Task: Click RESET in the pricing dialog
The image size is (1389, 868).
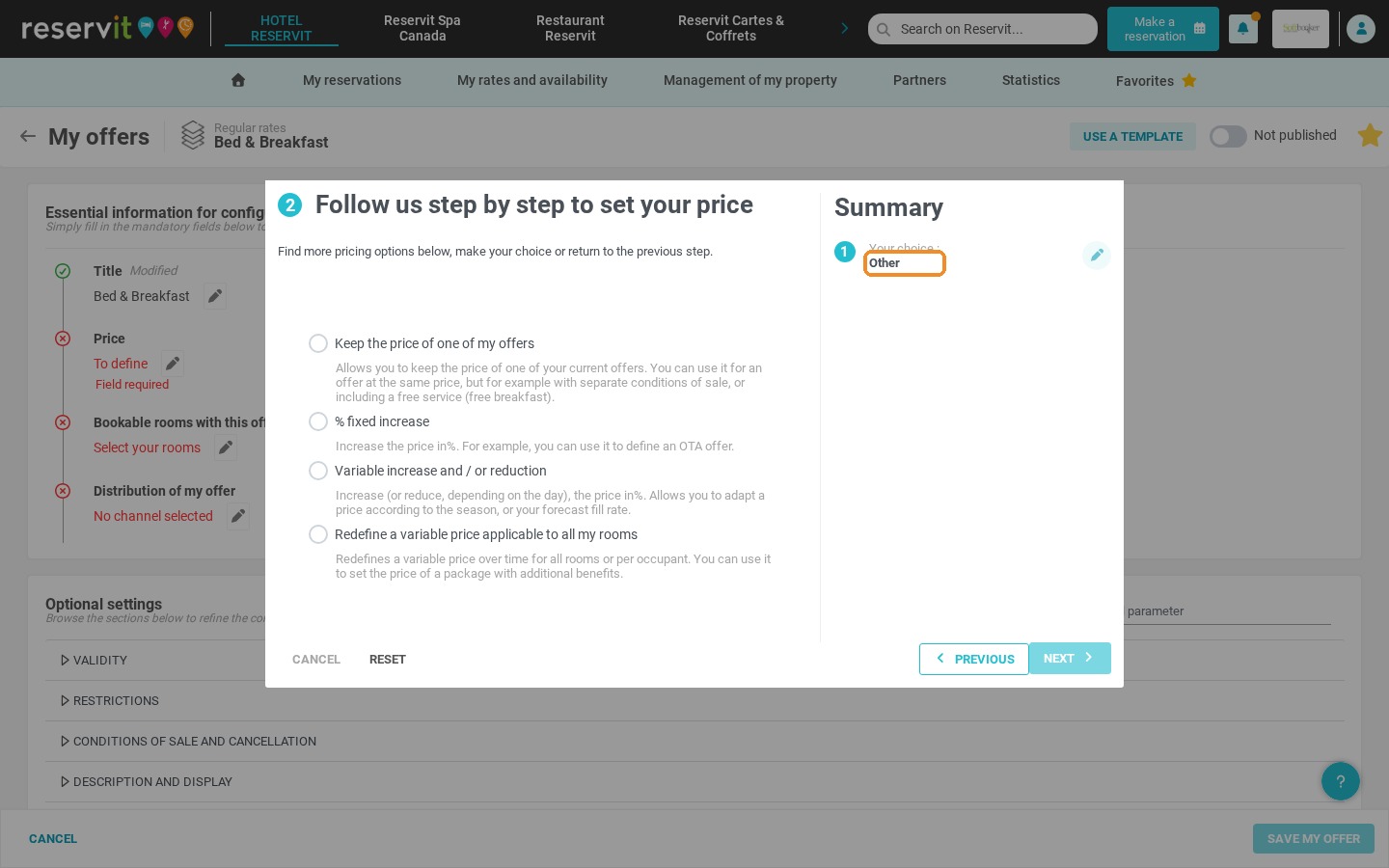Action: [x=388, y=660]
